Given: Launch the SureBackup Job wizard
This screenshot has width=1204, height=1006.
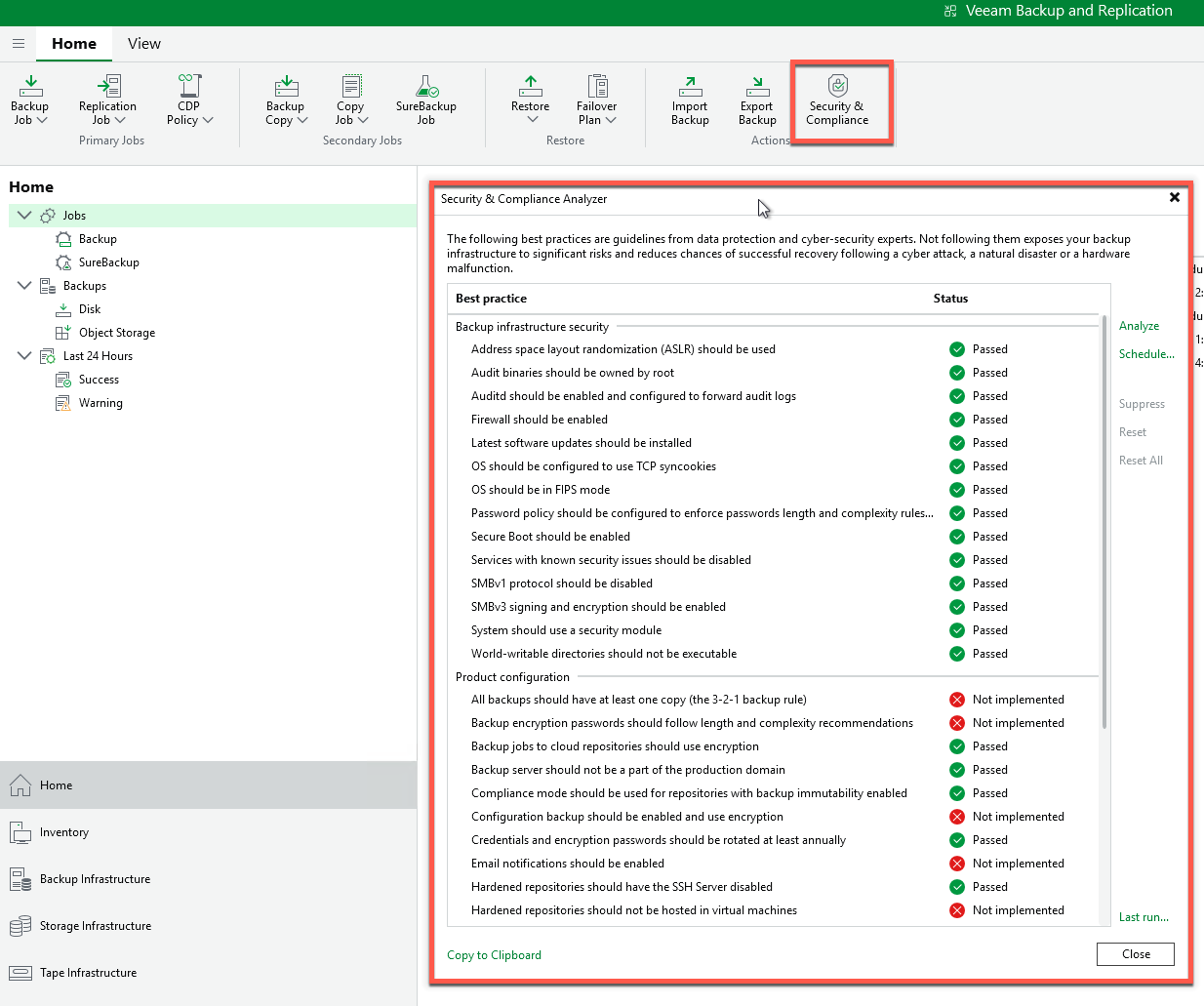Looking at the screenshot, I should pos(425,101).
